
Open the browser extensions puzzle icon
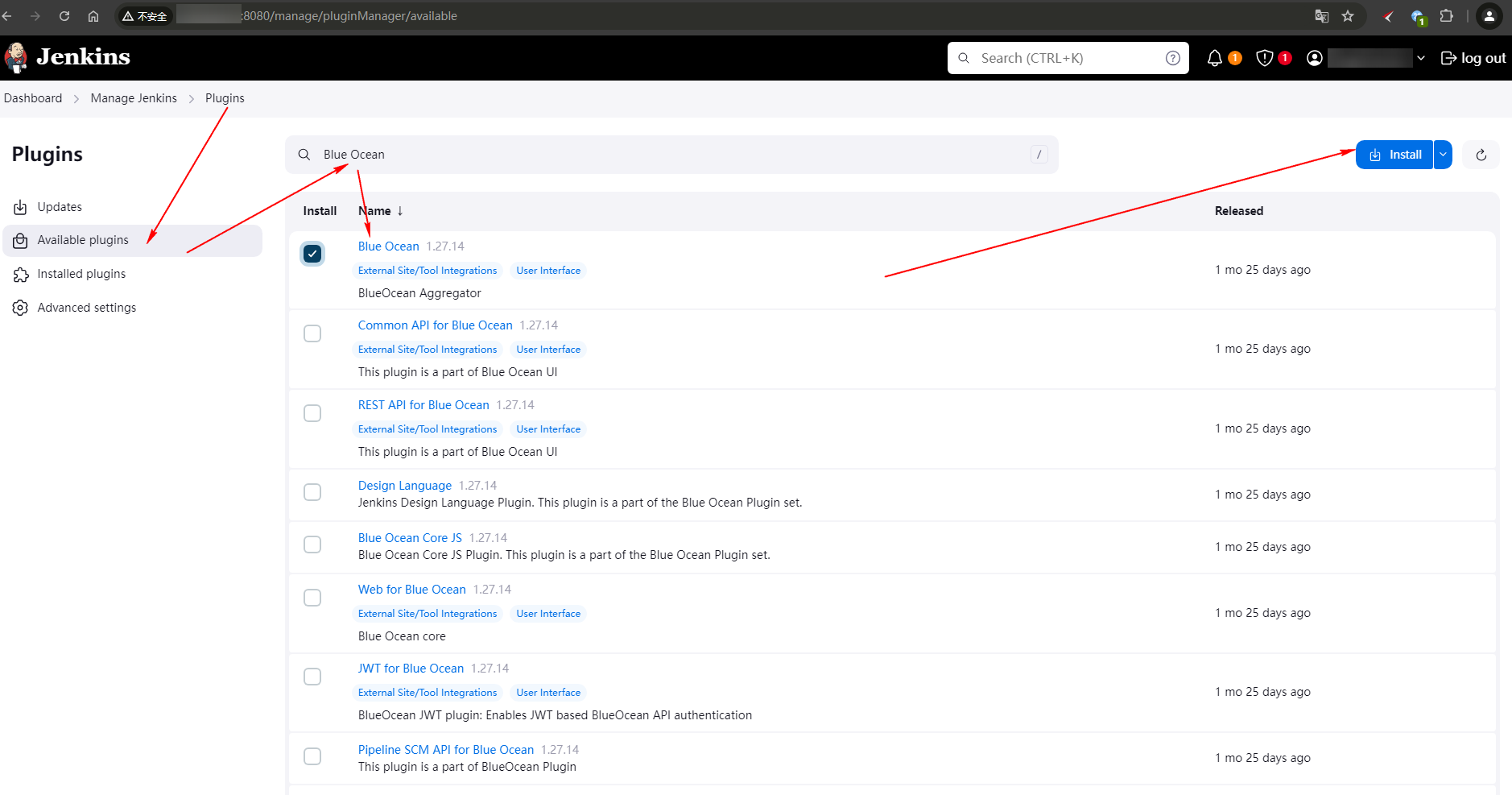[1447, 16]
